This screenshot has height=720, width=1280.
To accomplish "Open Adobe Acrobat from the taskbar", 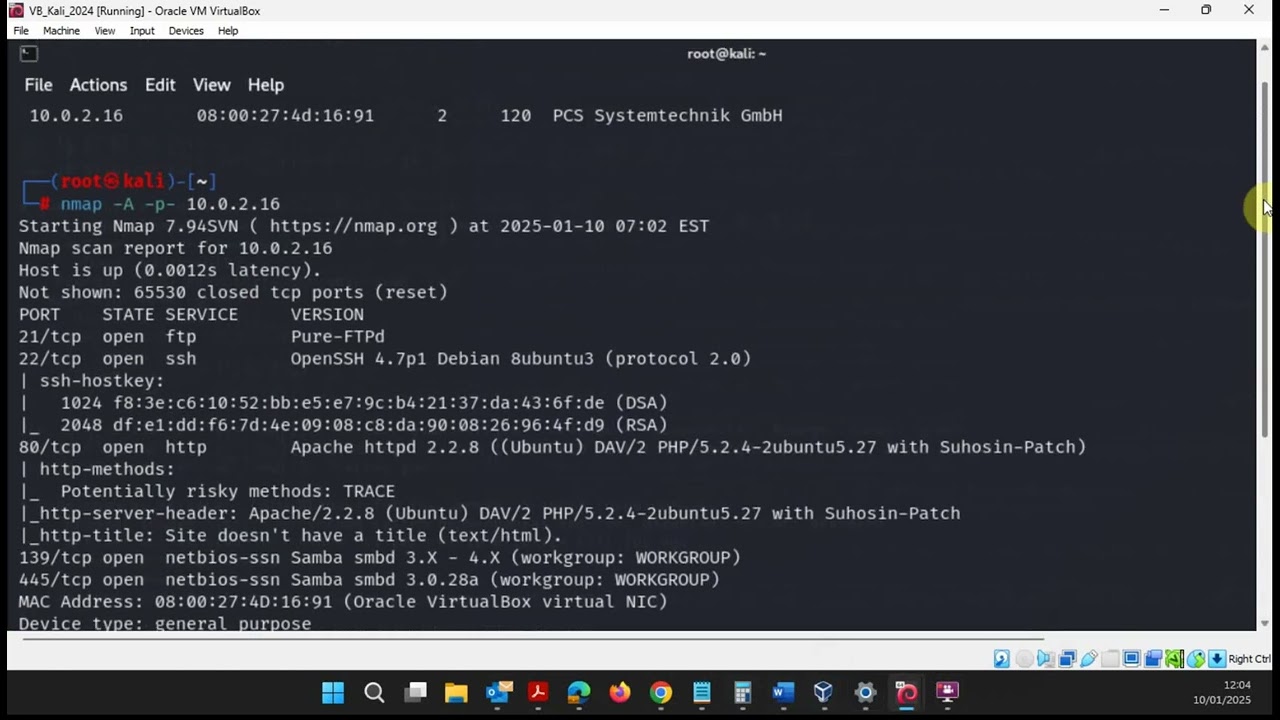I will coord(538,692).
